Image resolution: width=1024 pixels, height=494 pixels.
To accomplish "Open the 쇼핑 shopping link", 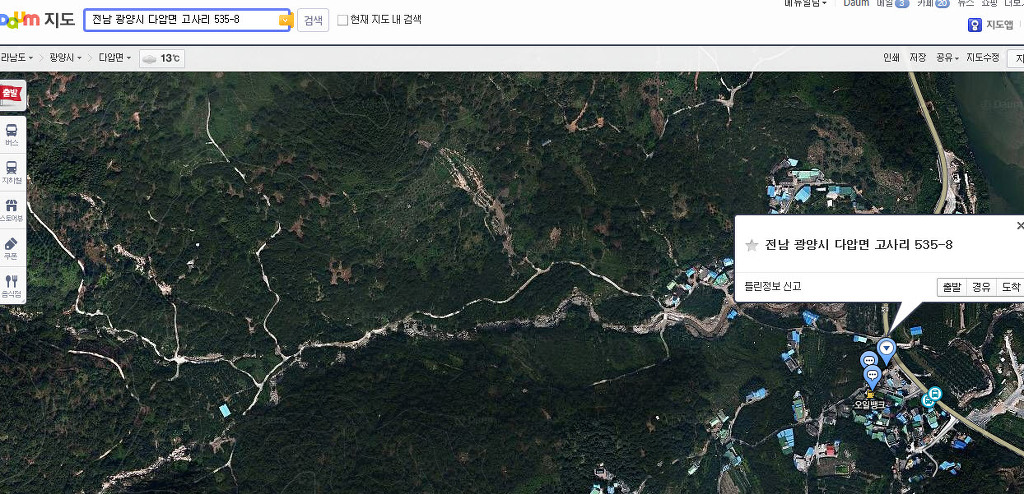I will coord(989,3).
